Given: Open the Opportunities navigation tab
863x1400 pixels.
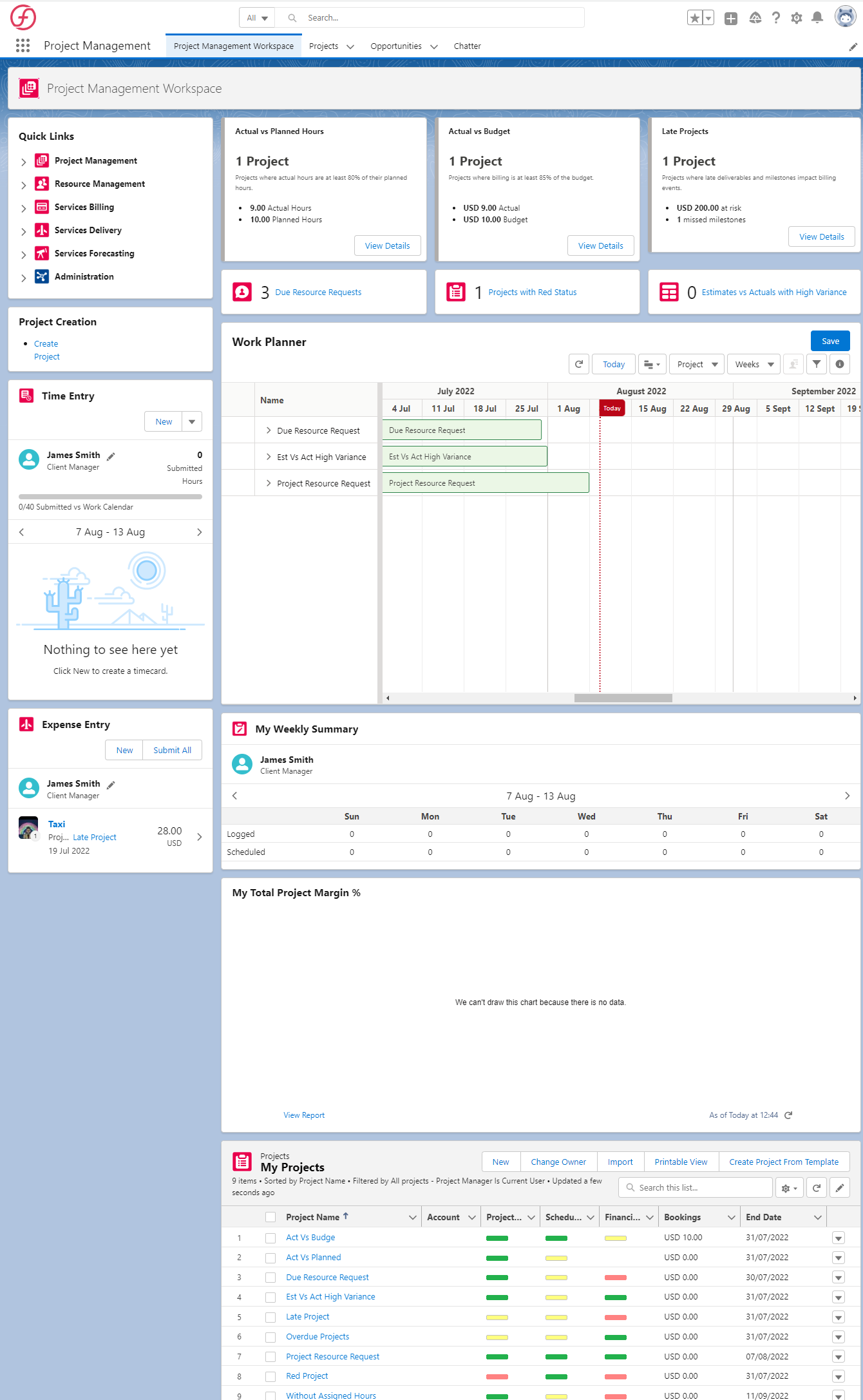Looking at the screenshot, I should point(395,46).
